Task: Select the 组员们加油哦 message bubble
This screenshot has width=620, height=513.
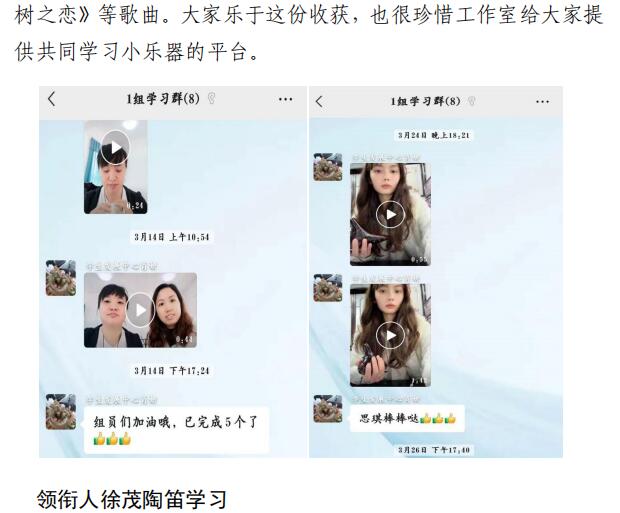Action: pyautogui.click(x=176, y=430)
